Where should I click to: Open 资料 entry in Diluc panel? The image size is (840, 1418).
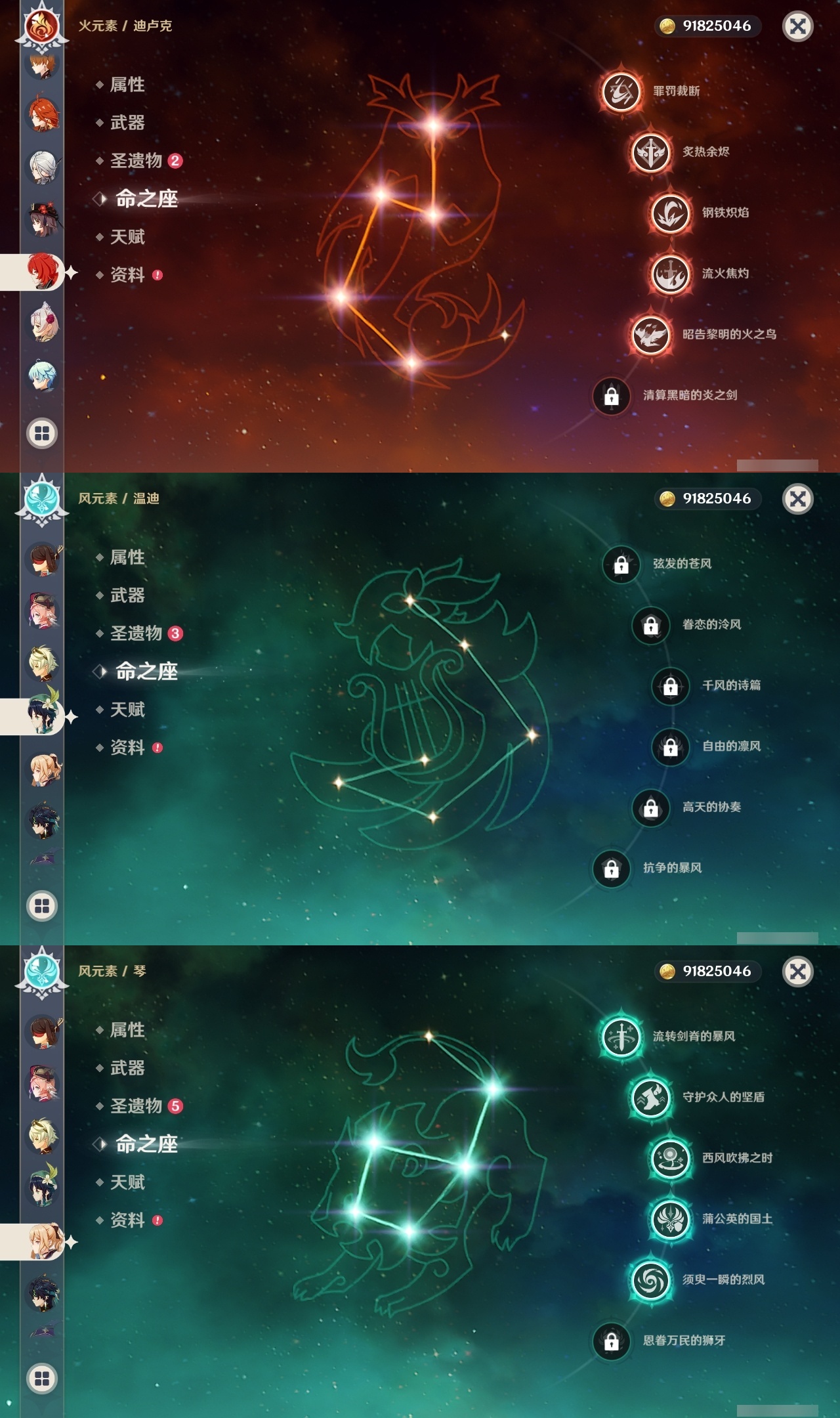[127, 275]
